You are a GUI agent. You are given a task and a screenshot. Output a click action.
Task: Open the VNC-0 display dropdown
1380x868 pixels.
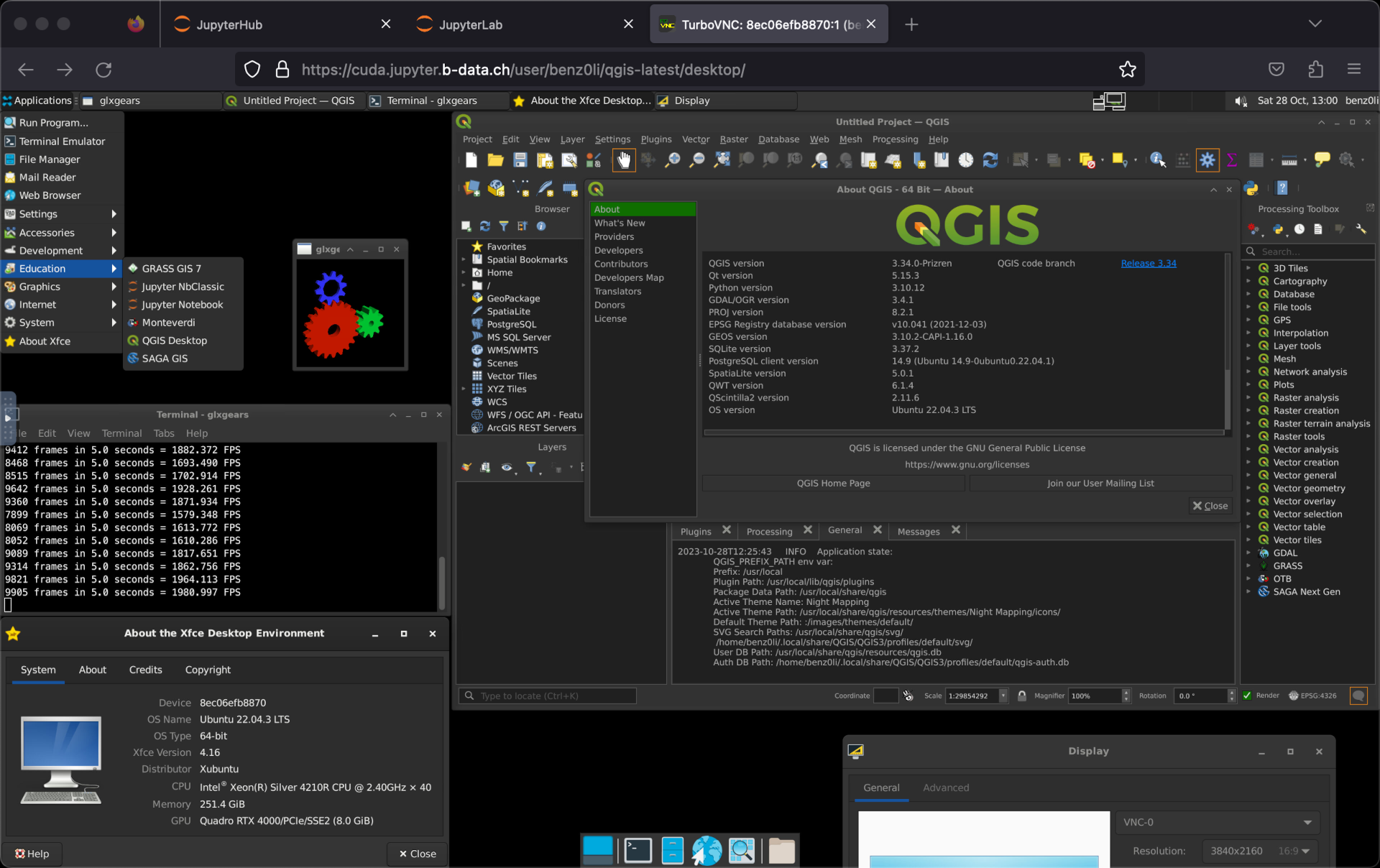coord(1218,822)
